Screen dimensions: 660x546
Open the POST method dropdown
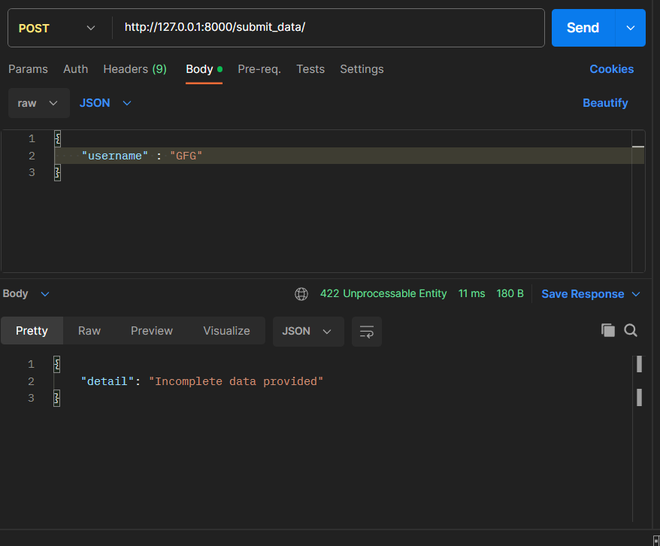point(57,28)
